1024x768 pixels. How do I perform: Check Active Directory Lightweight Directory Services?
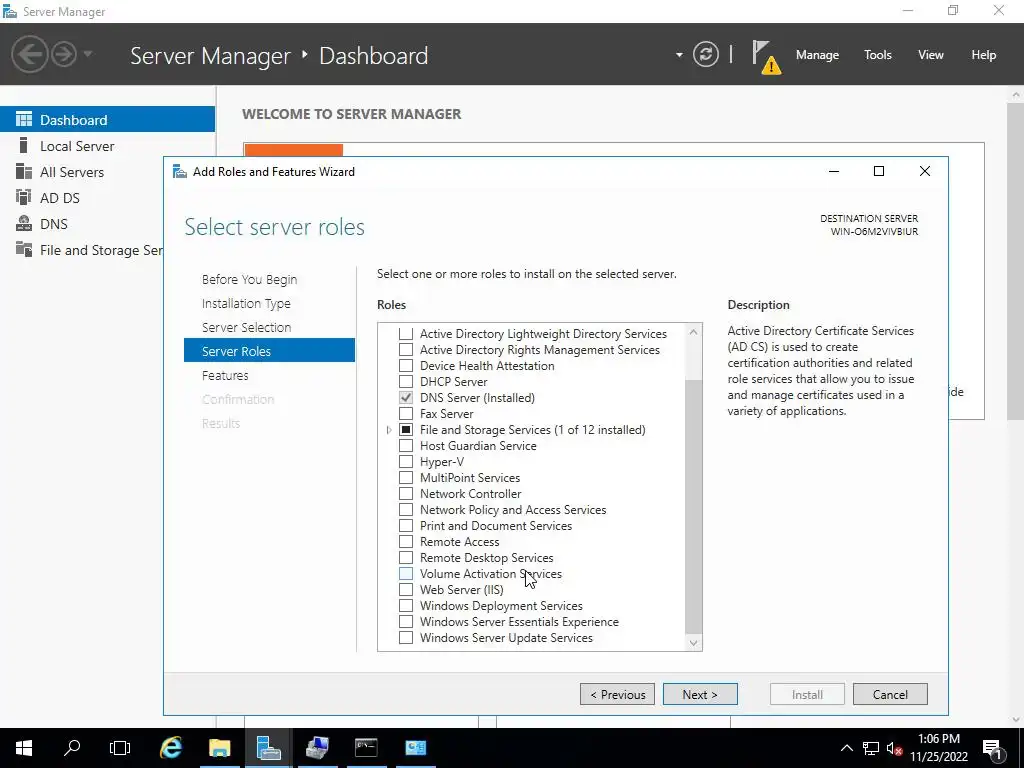point(406,334)
